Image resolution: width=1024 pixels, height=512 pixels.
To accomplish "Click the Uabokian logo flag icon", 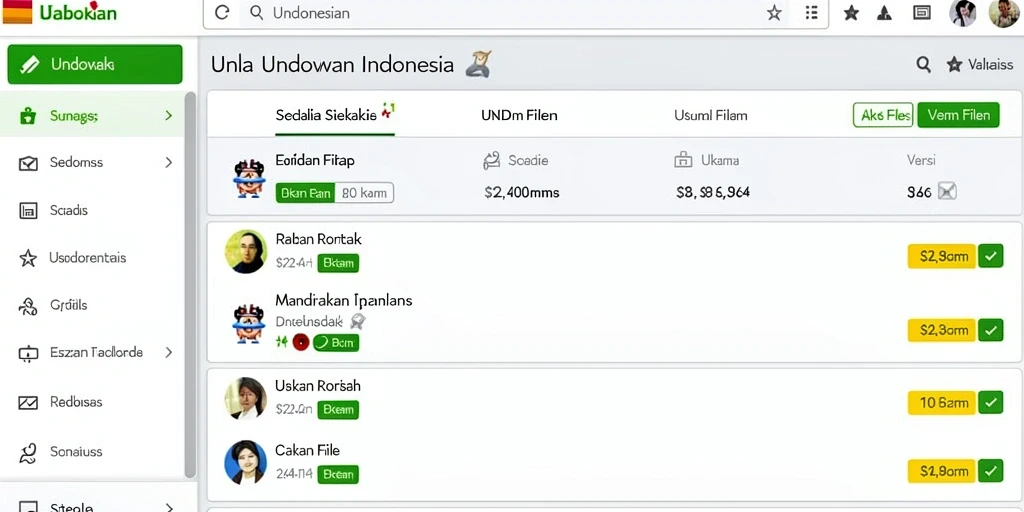I will [x=17, y=12].
